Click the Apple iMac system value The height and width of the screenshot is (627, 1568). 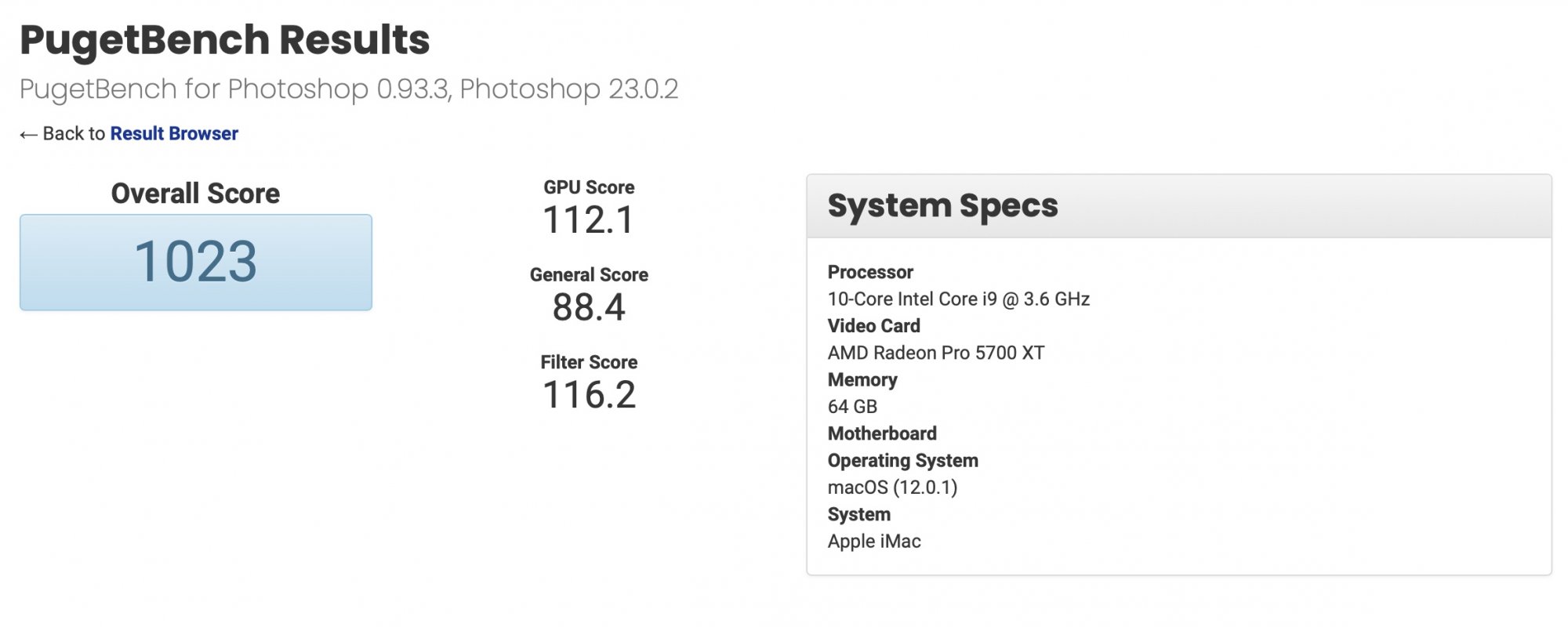(874, 542)
